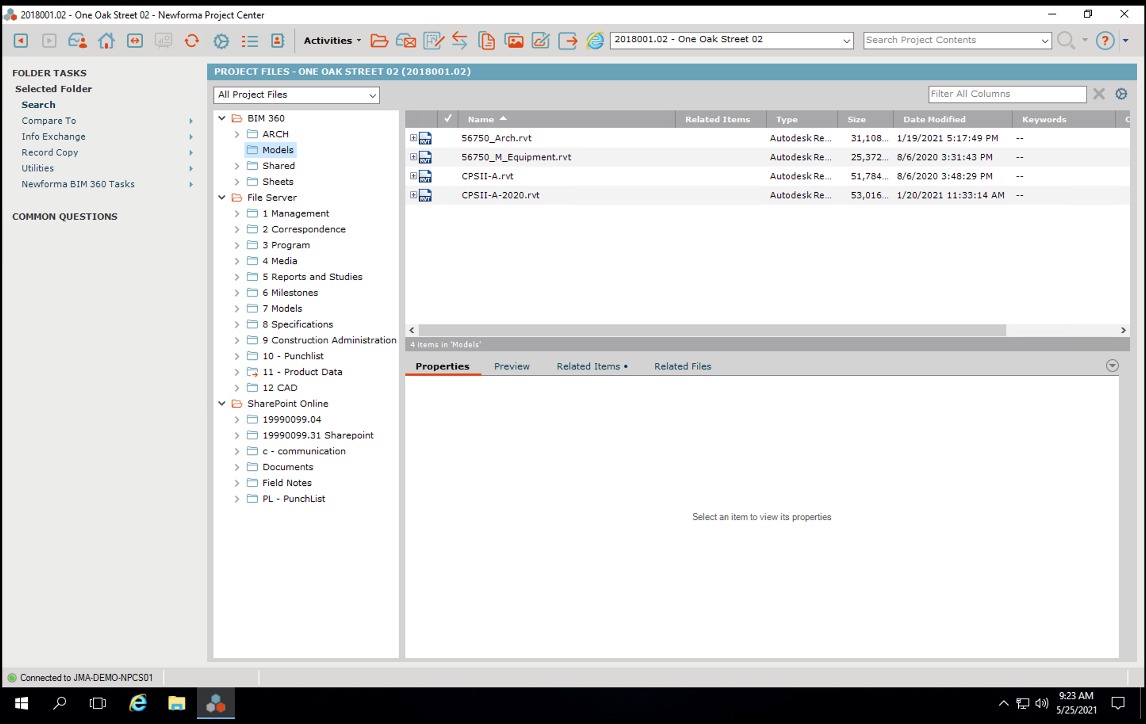Image resolution: width=1146 pixels, height=724 pixels.
Task: Click the magnifier search icon in toolbar
Action: [x=1066, y=41]
